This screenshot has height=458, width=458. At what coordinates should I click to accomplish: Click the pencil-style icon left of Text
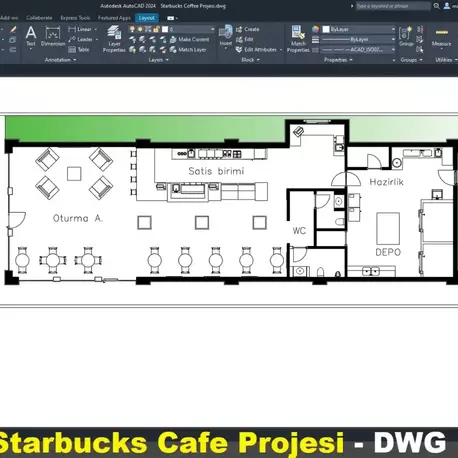[13, 30]
